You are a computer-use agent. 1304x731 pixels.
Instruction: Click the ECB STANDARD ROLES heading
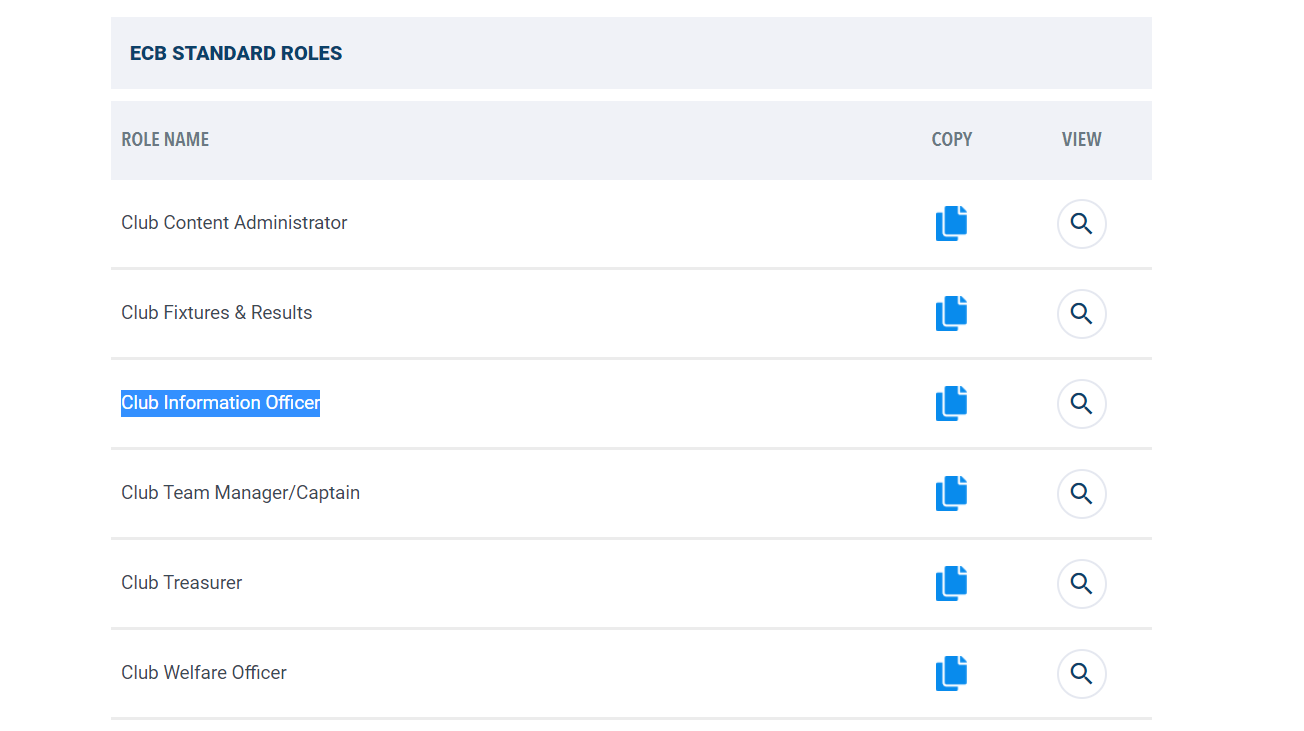236,54
